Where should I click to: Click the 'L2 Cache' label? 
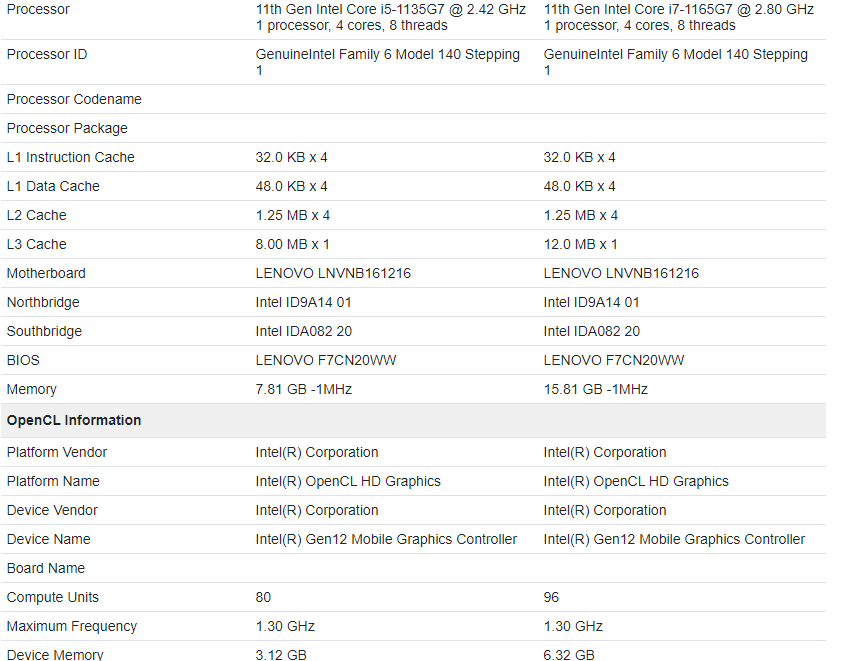37,216
